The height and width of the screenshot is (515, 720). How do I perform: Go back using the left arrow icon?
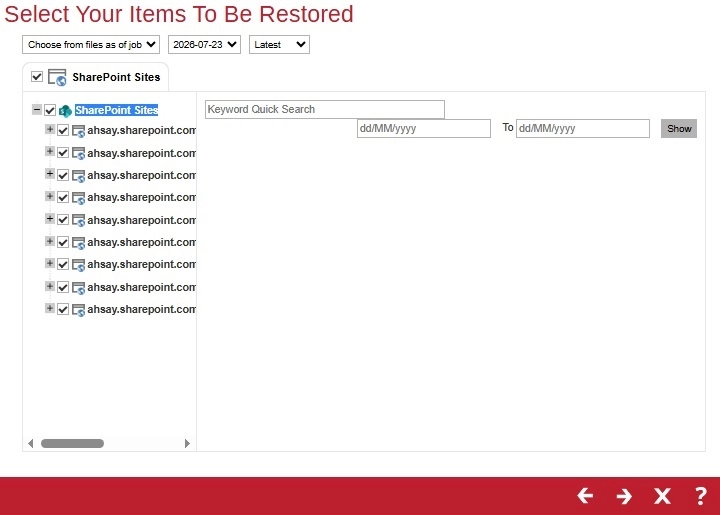tap(585, 496)
